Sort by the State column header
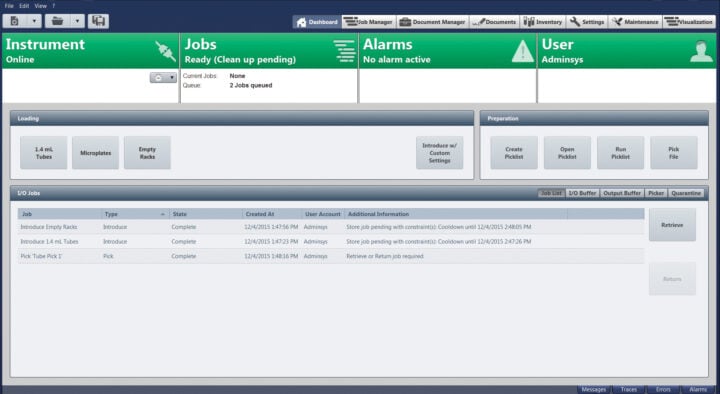Screen dimensions: 720x394 point(206,214)
